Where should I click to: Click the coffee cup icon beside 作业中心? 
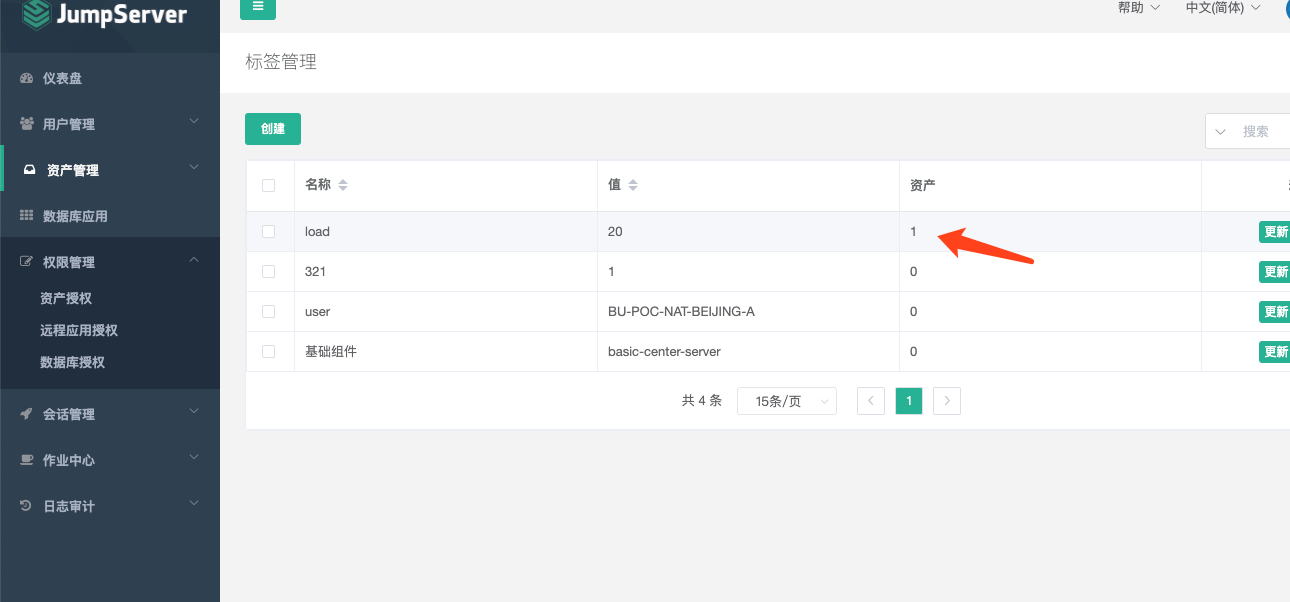pyautogui.click(x=27, y=460)
